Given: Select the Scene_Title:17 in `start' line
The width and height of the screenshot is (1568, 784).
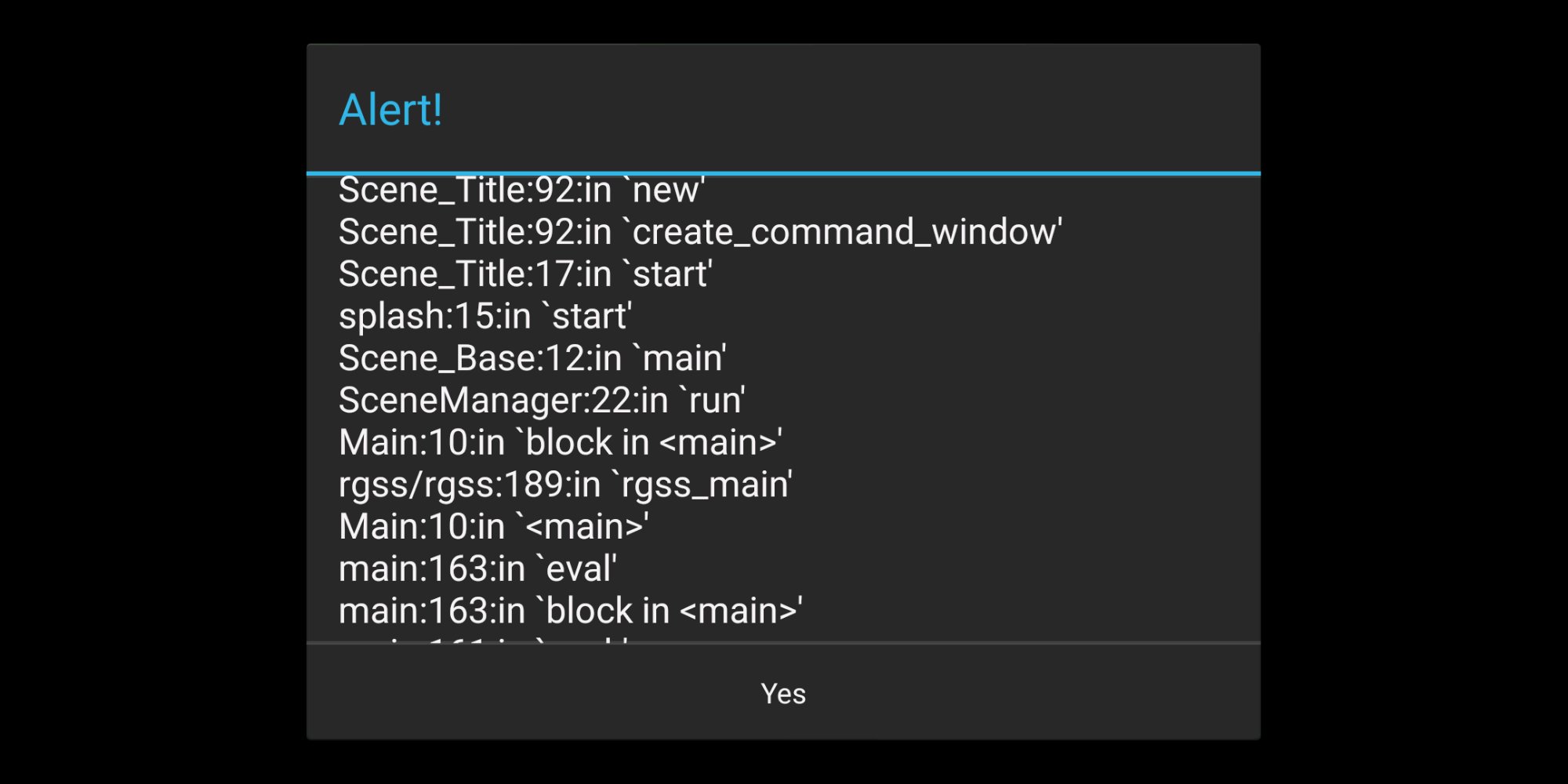Looking at the screenshot, I should 525,274.
